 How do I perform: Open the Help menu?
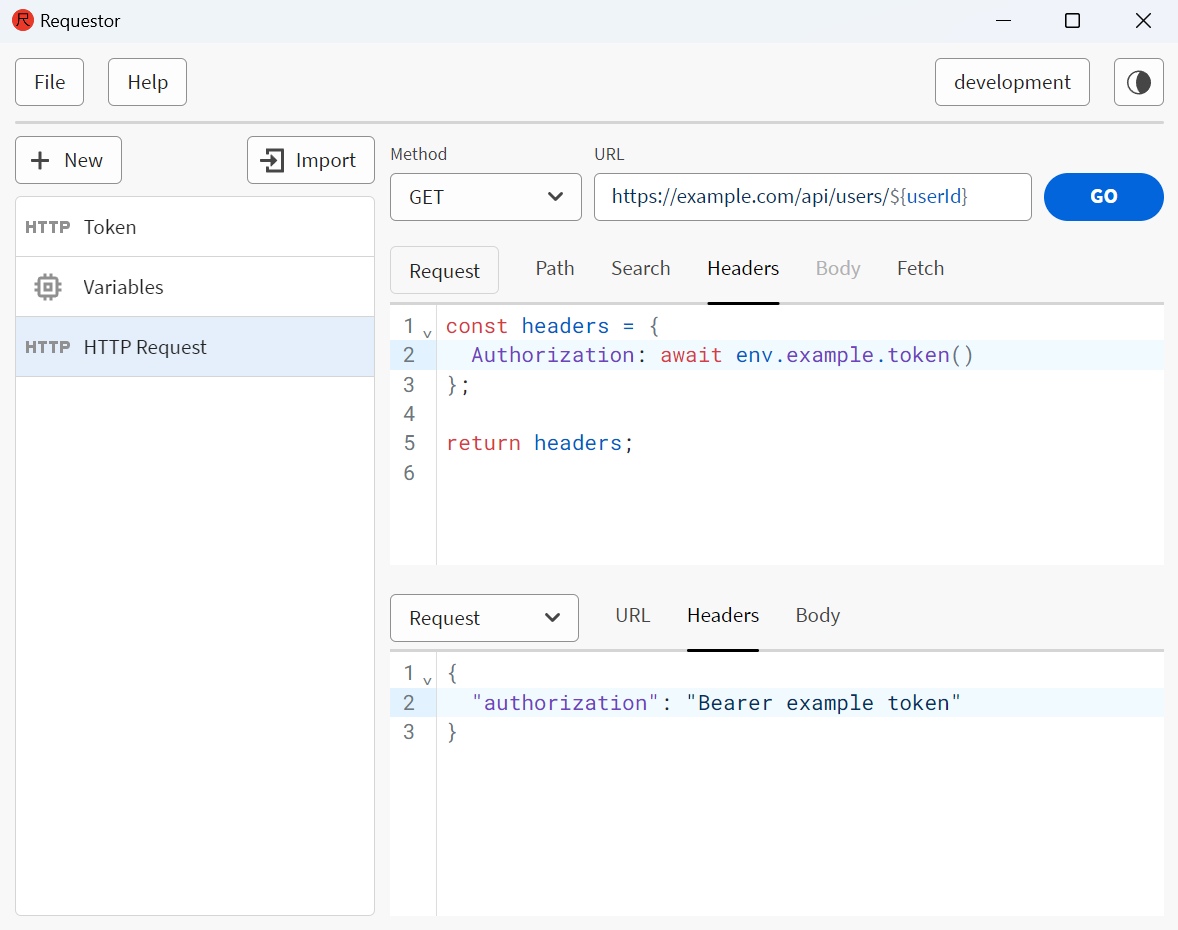click(x=147, y=82)
